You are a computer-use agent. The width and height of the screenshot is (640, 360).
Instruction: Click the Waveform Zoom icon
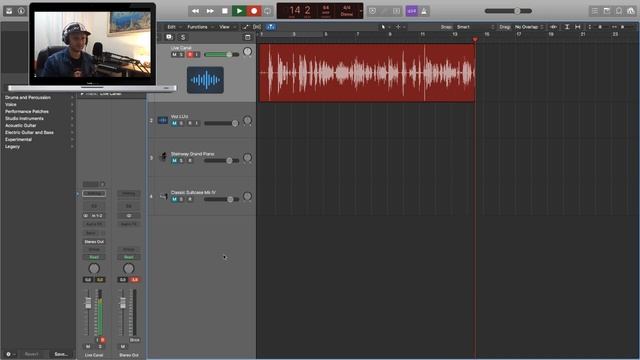tap(553, 27)
